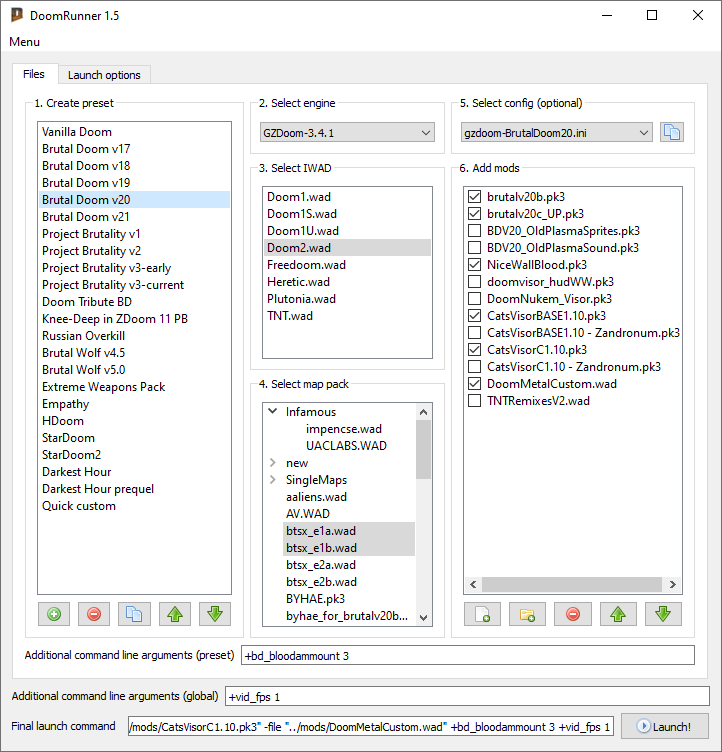
Task: Collapse the Infamous map pack folder
Action: coord(272,411)
